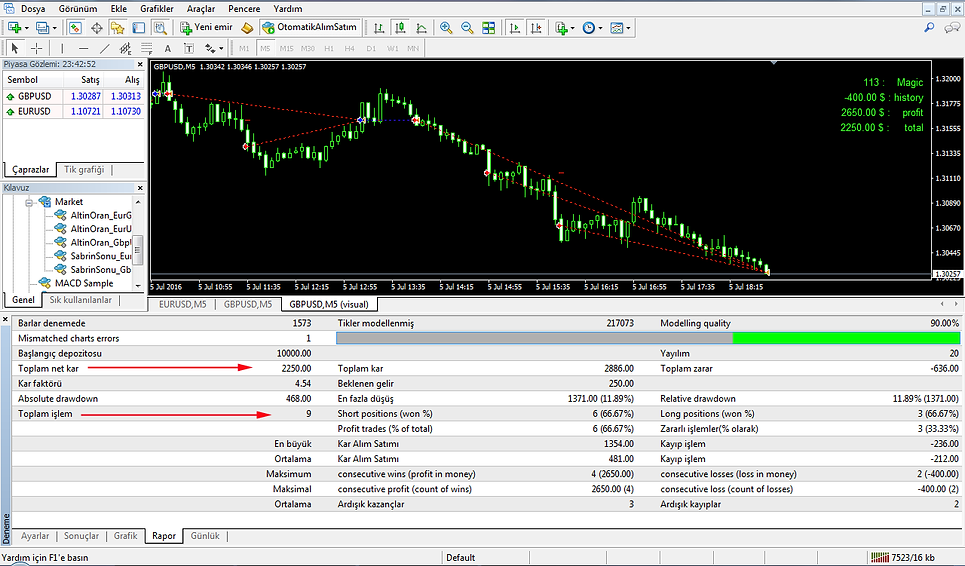Toggle the Terminal window icon

pos(139,28)
